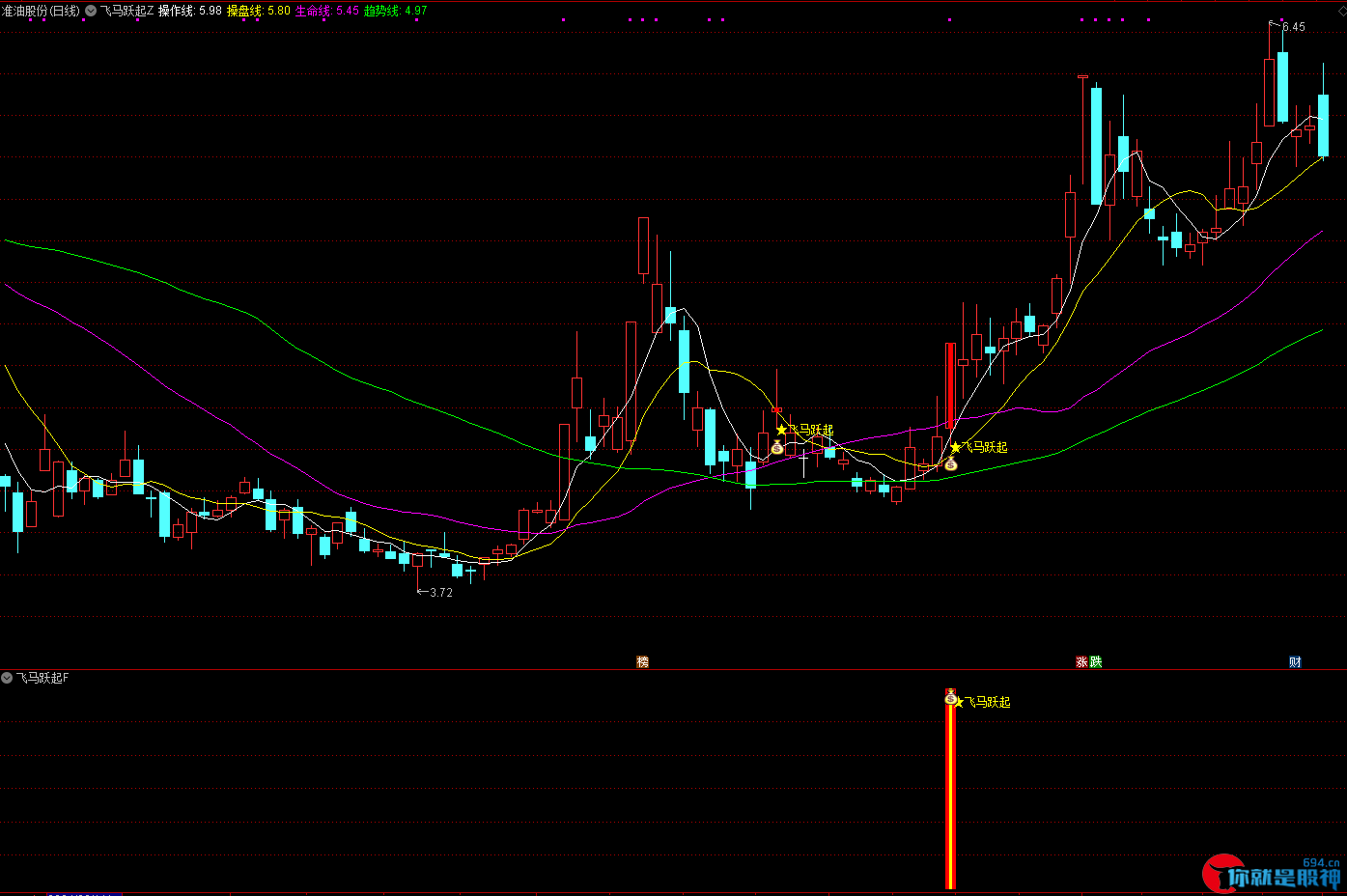Open the dropdown arrow beside 淮油股份(日线)
1347x896 pixels.
(91, 11)
